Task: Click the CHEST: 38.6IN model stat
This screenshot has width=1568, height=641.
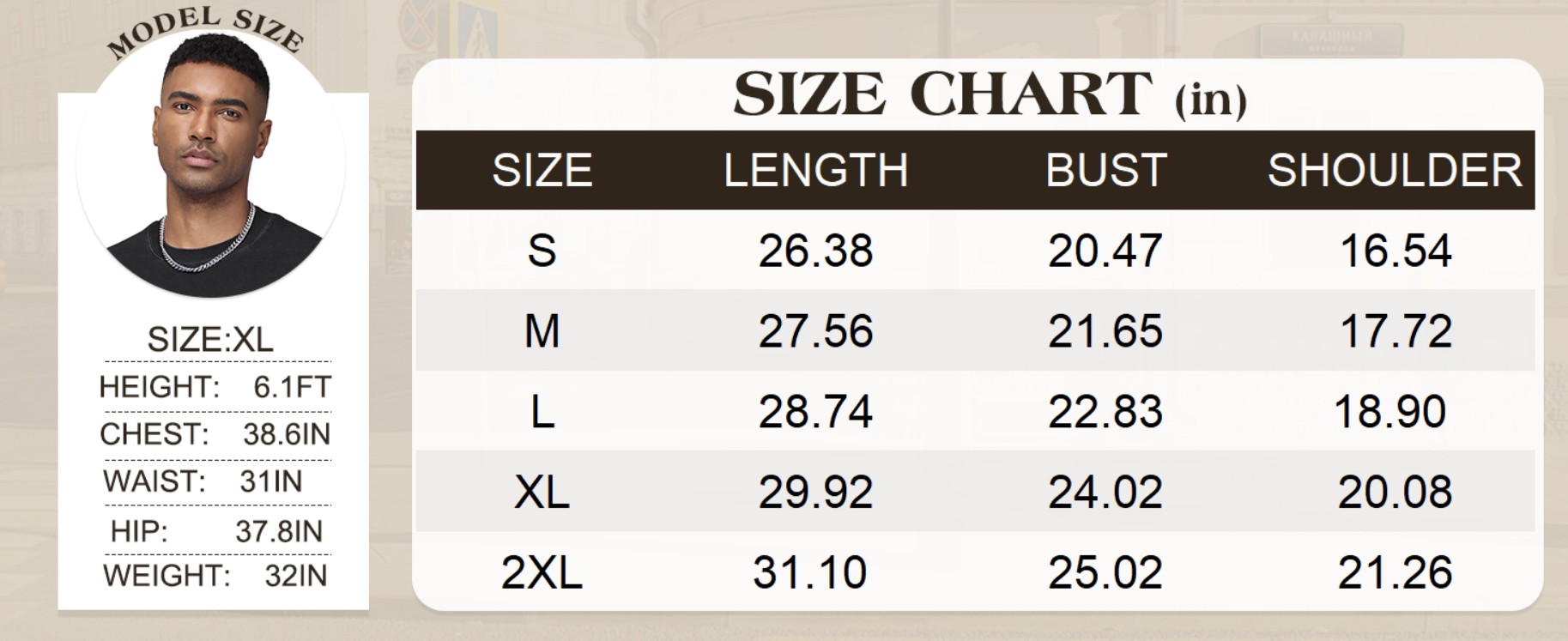Action: coord(215,434)
